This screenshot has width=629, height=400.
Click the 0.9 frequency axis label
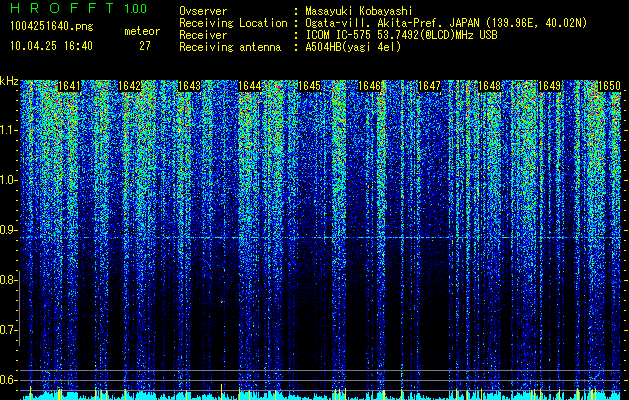pyautogui.click(x=8, y=230)
